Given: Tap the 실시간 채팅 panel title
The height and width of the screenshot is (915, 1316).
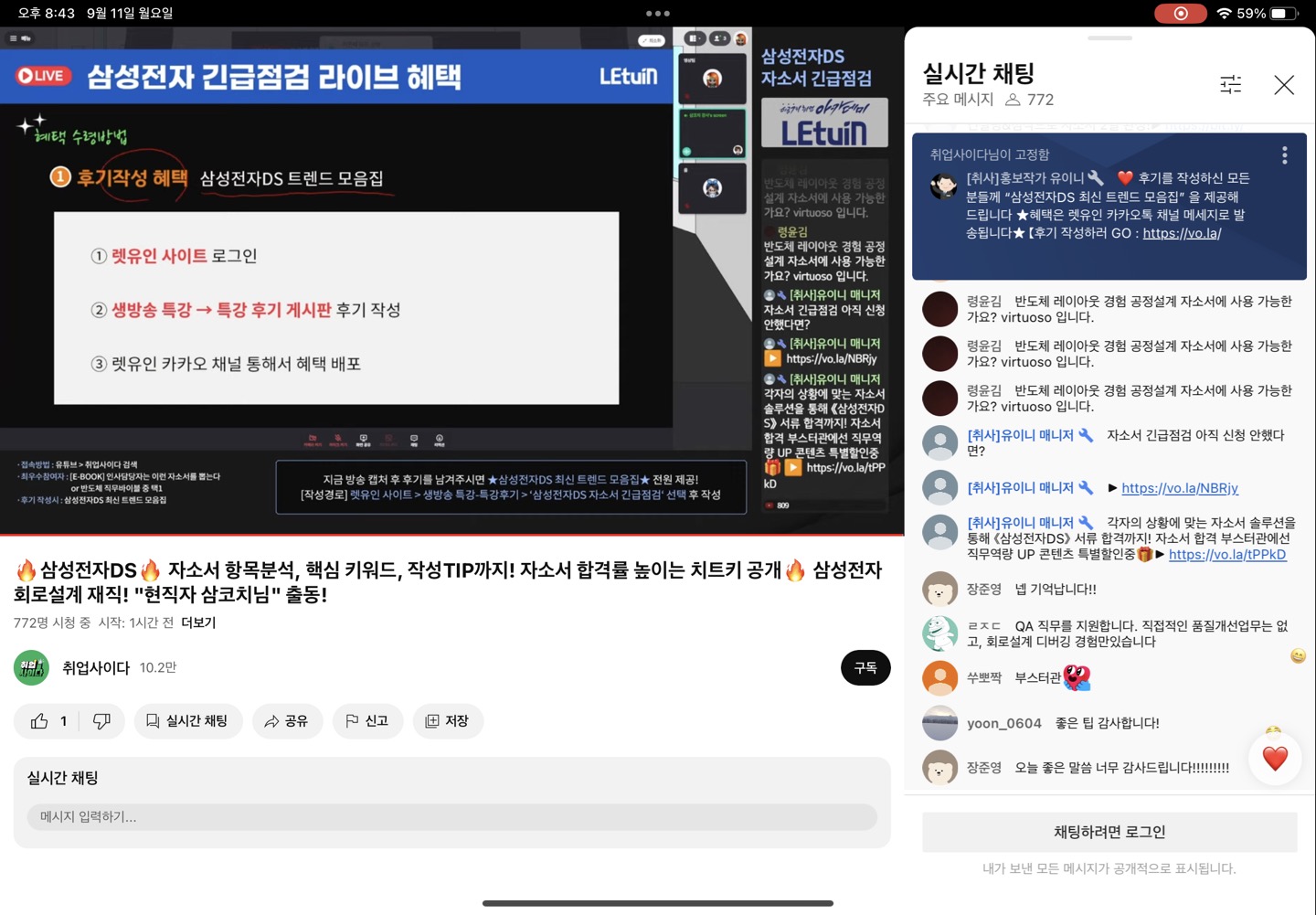Looking at the screenshot, I should (x=978, y=73).
